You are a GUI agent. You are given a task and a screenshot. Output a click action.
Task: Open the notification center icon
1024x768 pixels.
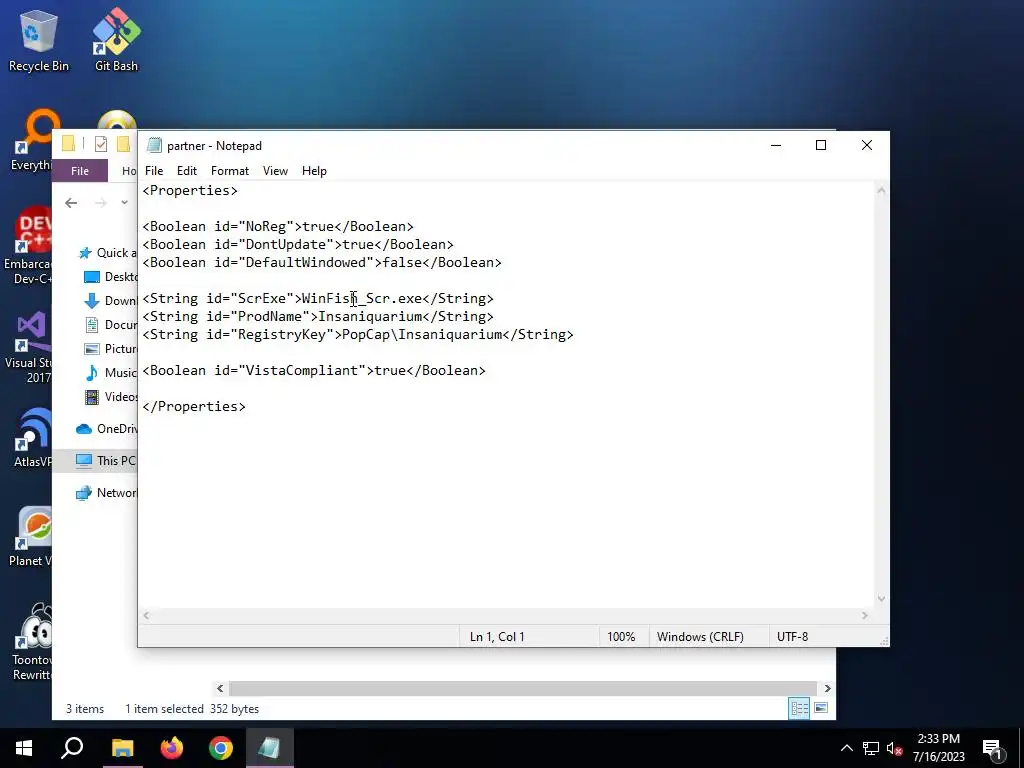coord(993,748)
